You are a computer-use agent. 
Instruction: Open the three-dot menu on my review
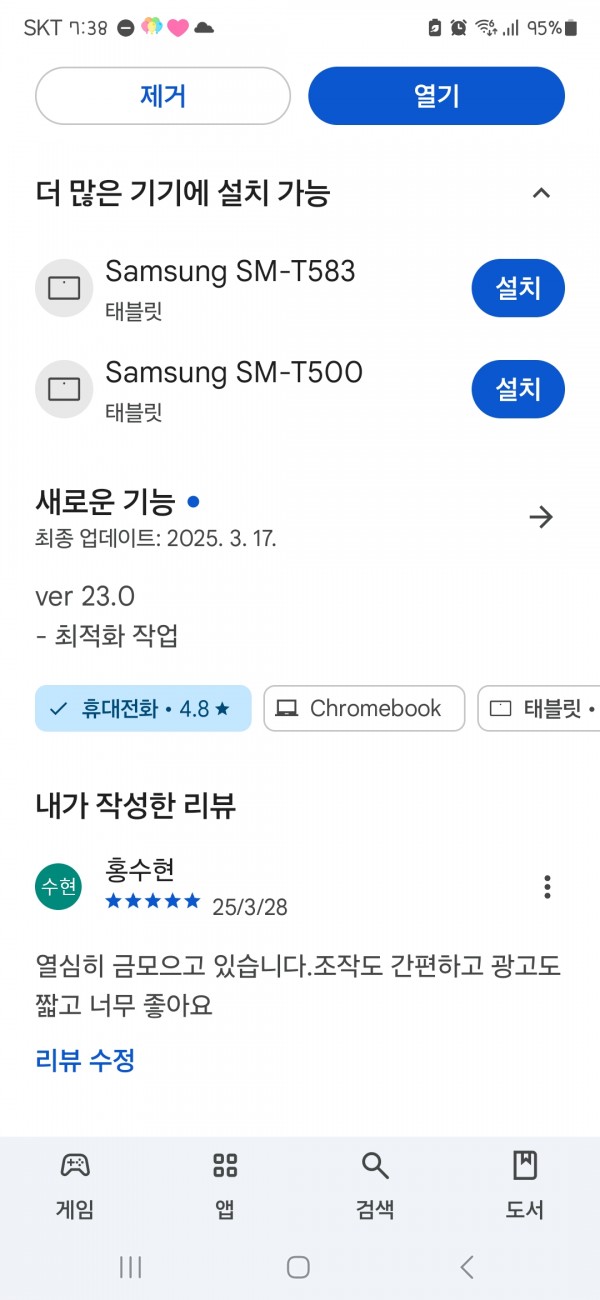[x=546, y=886]
